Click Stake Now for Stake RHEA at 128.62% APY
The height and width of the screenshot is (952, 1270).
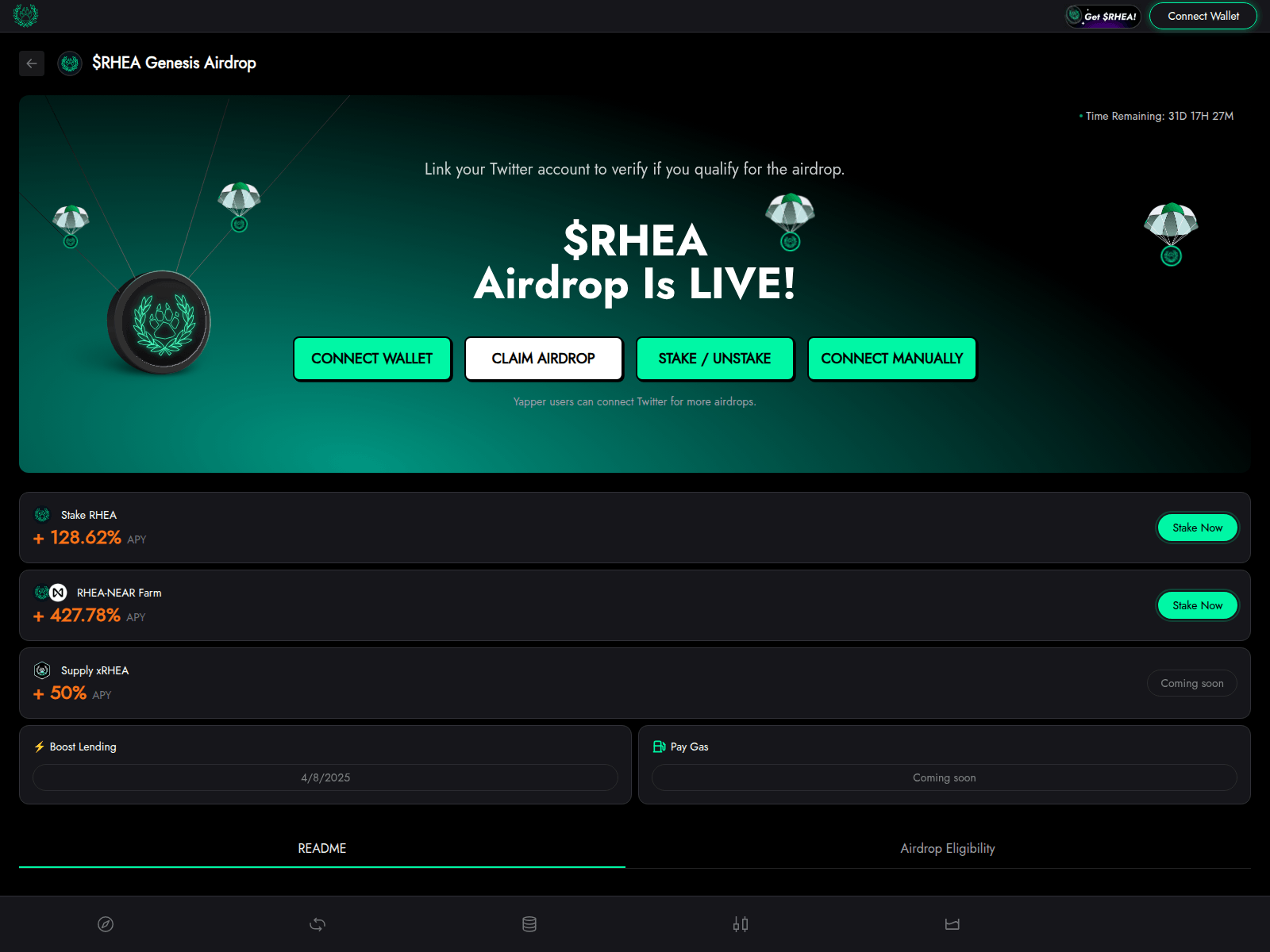pos(1197,528)
